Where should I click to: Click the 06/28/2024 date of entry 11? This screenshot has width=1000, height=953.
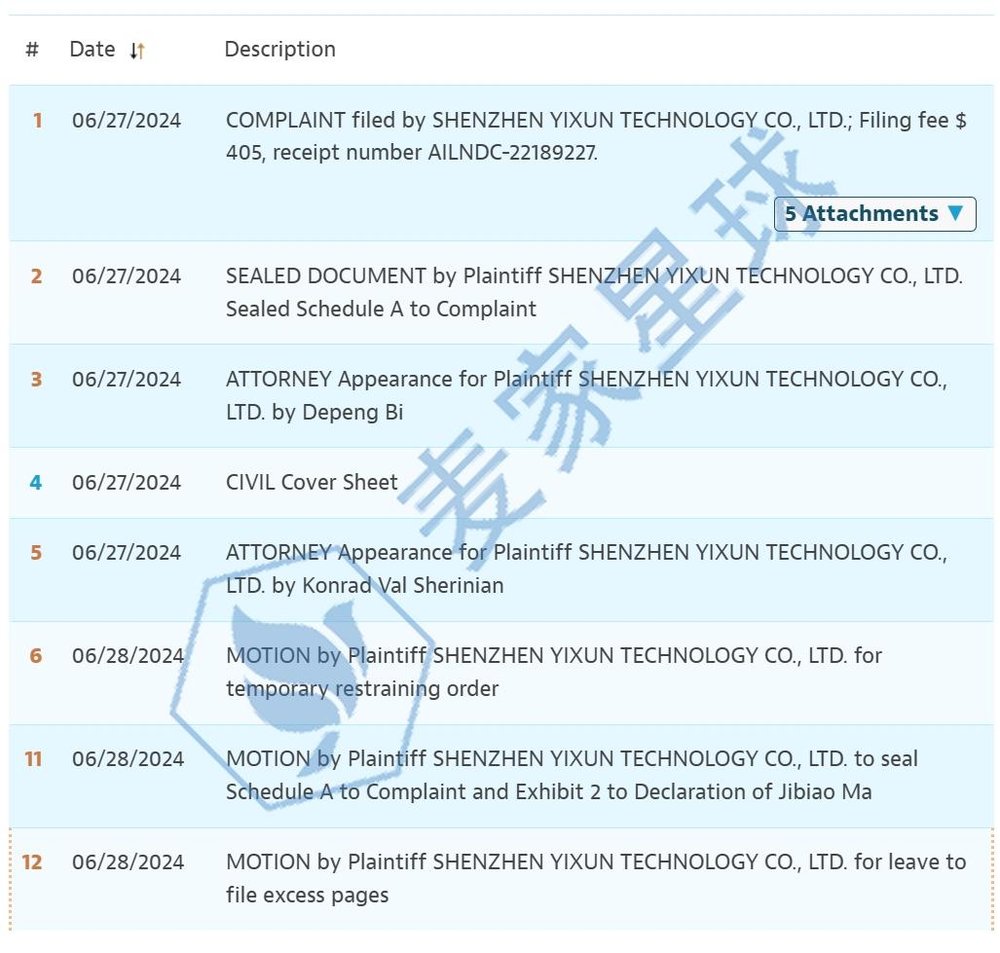pyautogui.click(x=128, y=759)
